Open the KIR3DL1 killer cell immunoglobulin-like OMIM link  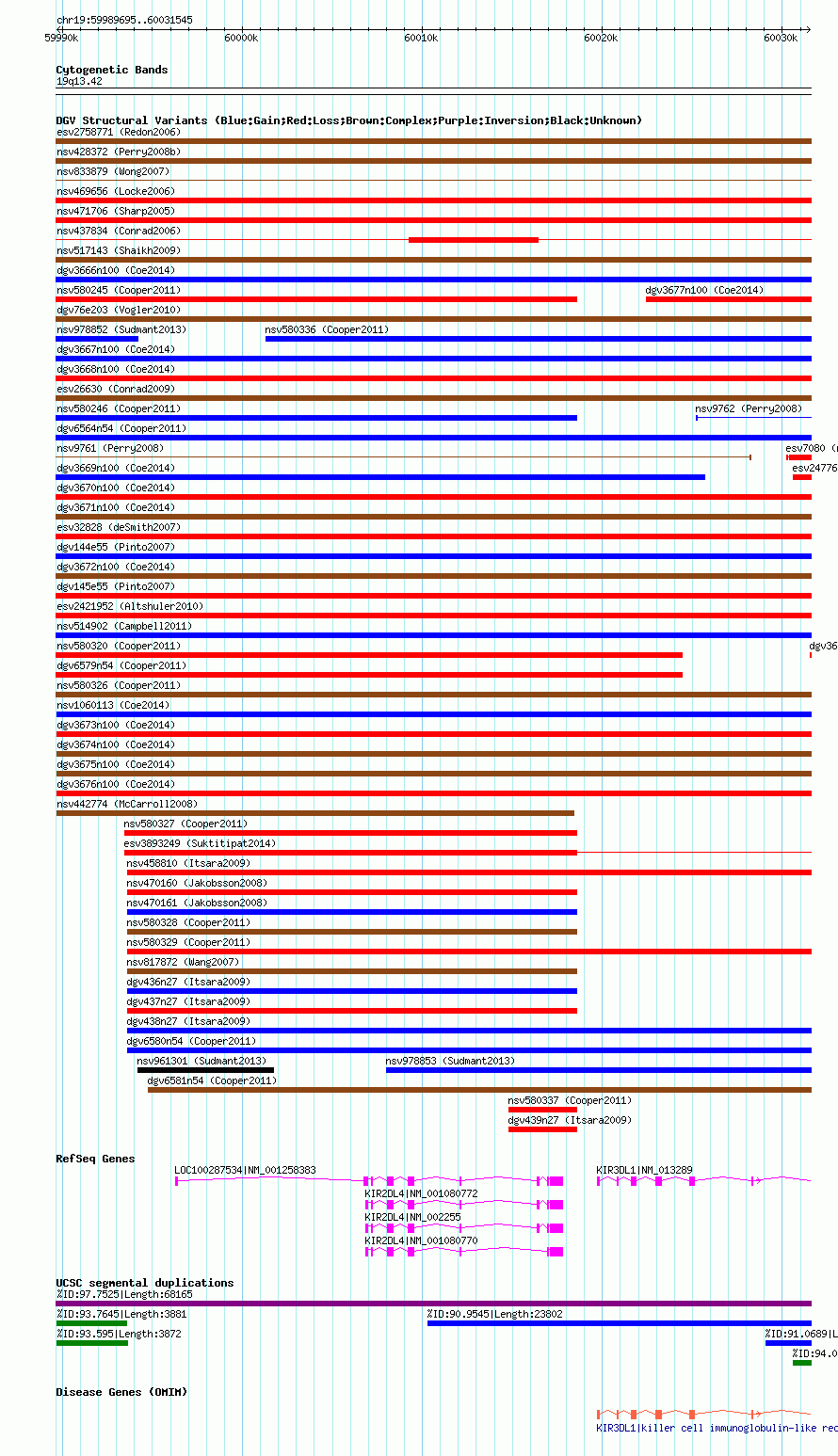[x=717, y=1428]
